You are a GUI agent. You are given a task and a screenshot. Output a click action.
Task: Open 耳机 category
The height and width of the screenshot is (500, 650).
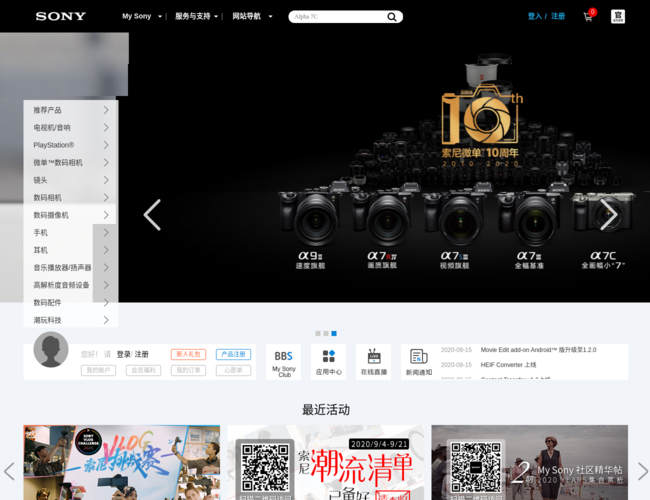coord(71,250)
